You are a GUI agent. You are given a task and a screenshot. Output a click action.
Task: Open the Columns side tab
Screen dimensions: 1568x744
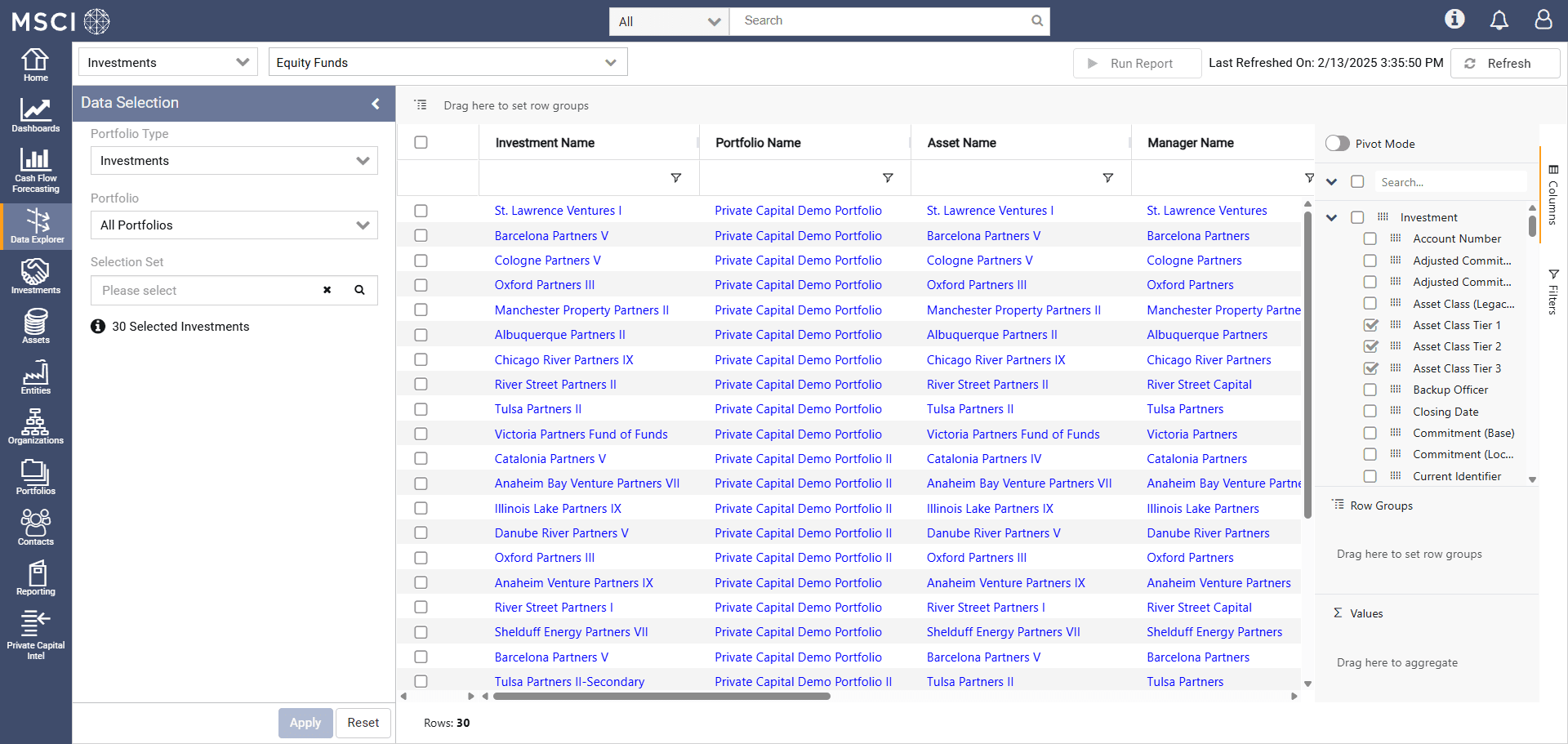pyautogui.click(x=1552, y=194)
